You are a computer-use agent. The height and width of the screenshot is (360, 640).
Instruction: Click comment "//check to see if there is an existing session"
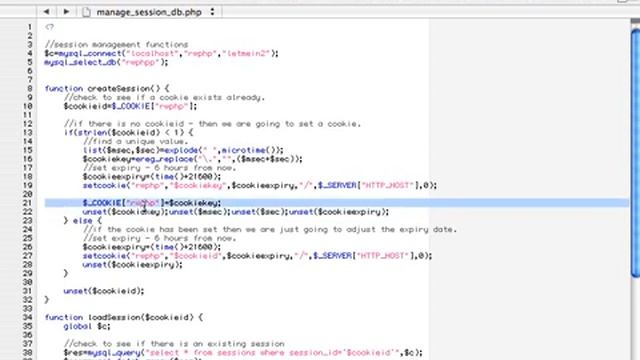pos(174,344)
